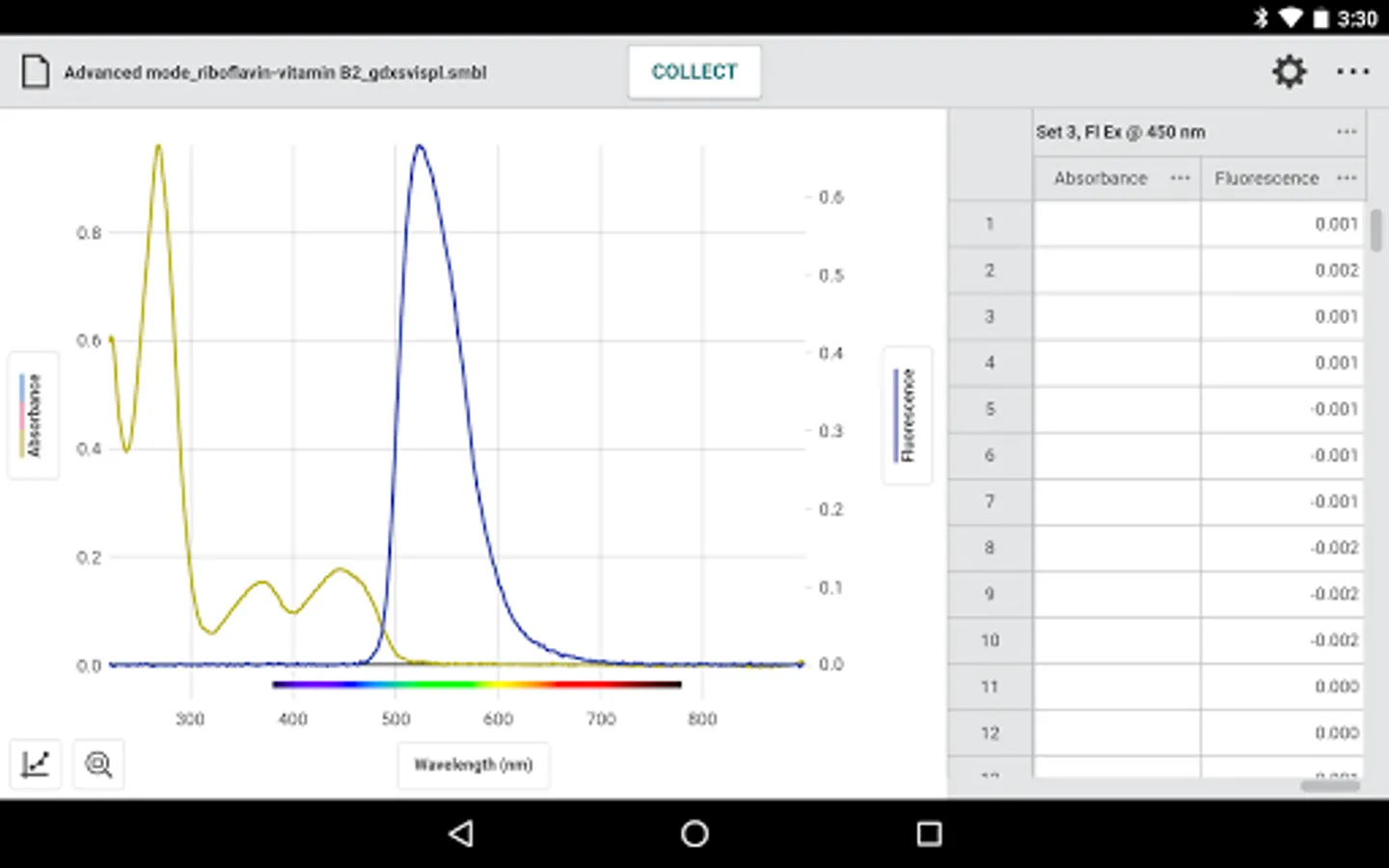The height and width of the screenshot is (868, 1389).
Task: Tap the Android home button
Action: tap(694, 833)
